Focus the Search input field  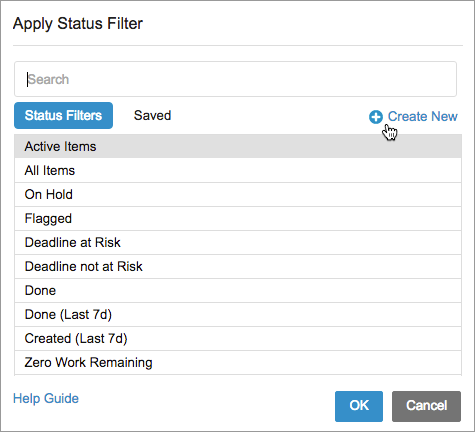point(235,79)
